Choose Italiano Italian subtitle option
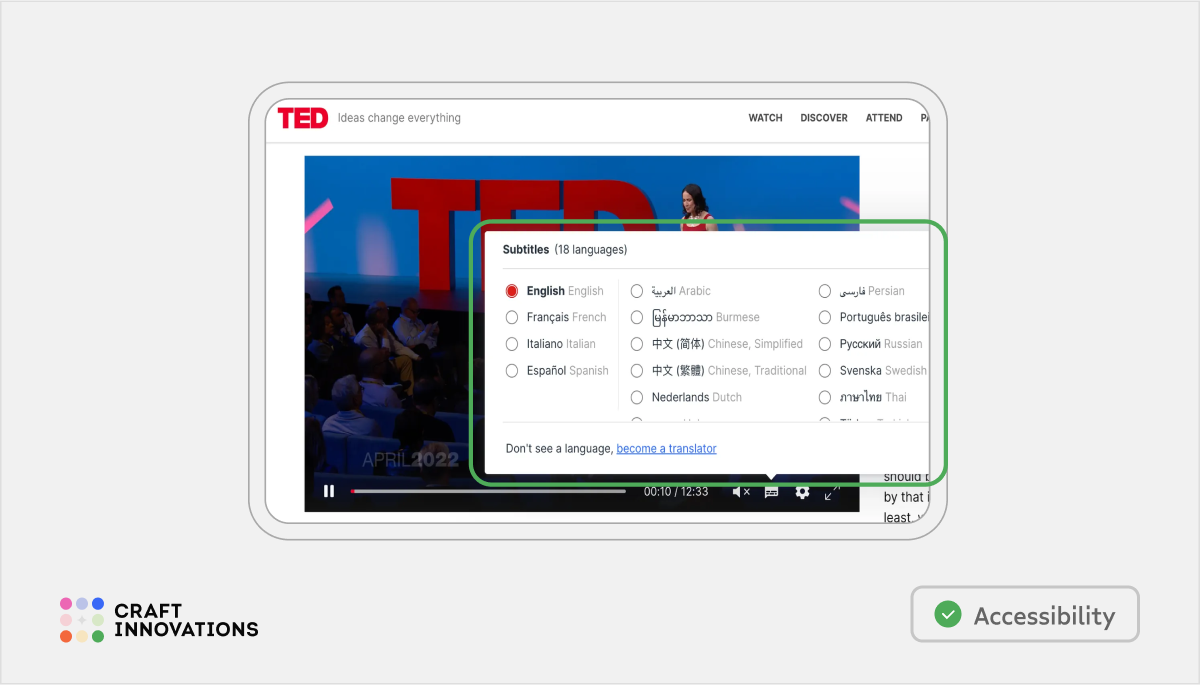 coord(512,344)
